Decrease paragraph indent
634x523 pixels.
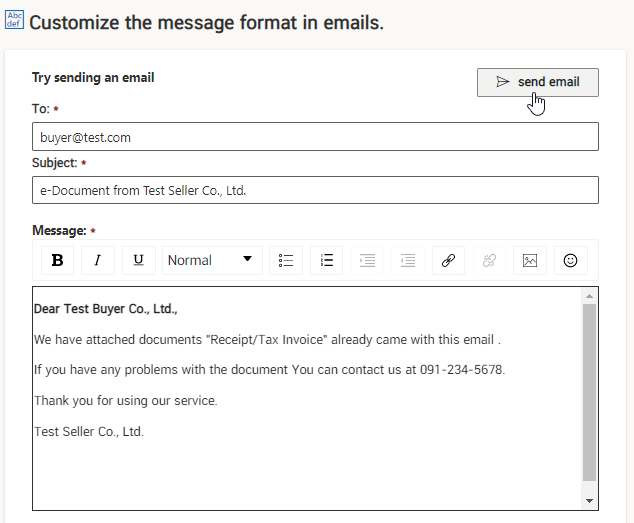408,260
